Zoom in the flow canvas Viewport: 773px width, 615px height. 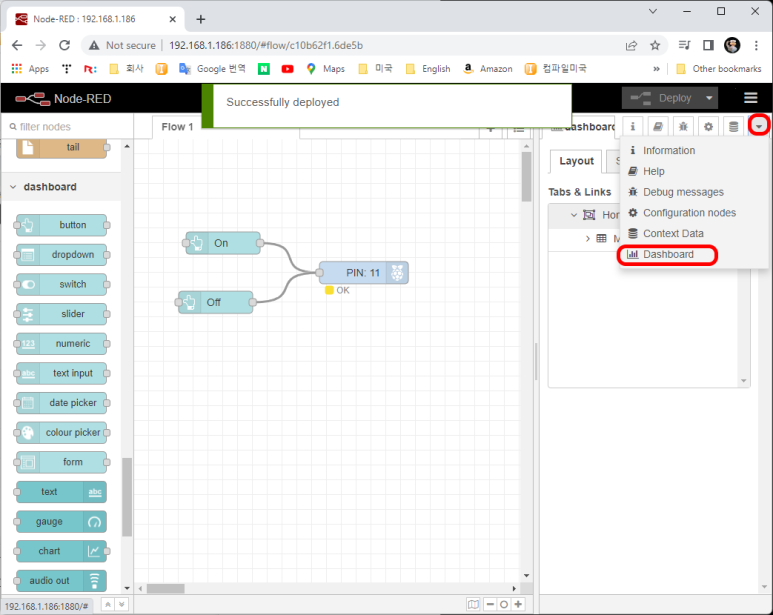coord(518,604)
